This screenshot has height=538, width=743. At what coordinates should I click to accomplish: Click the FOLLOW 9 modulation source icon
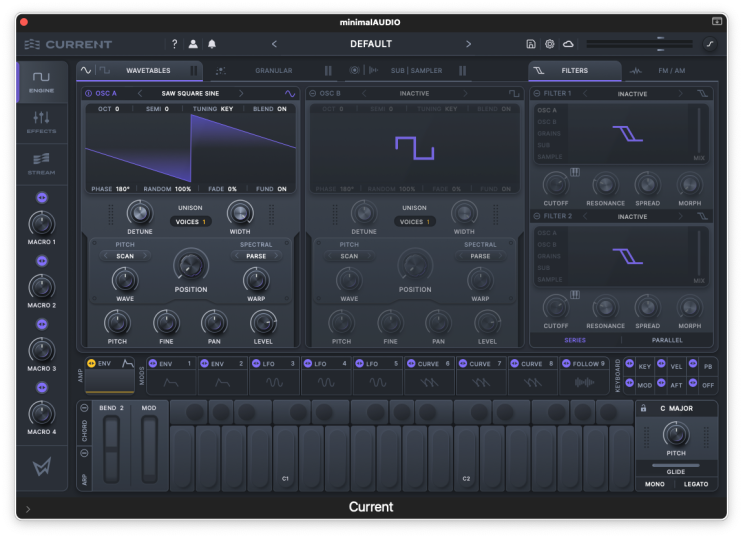(566, 364)
